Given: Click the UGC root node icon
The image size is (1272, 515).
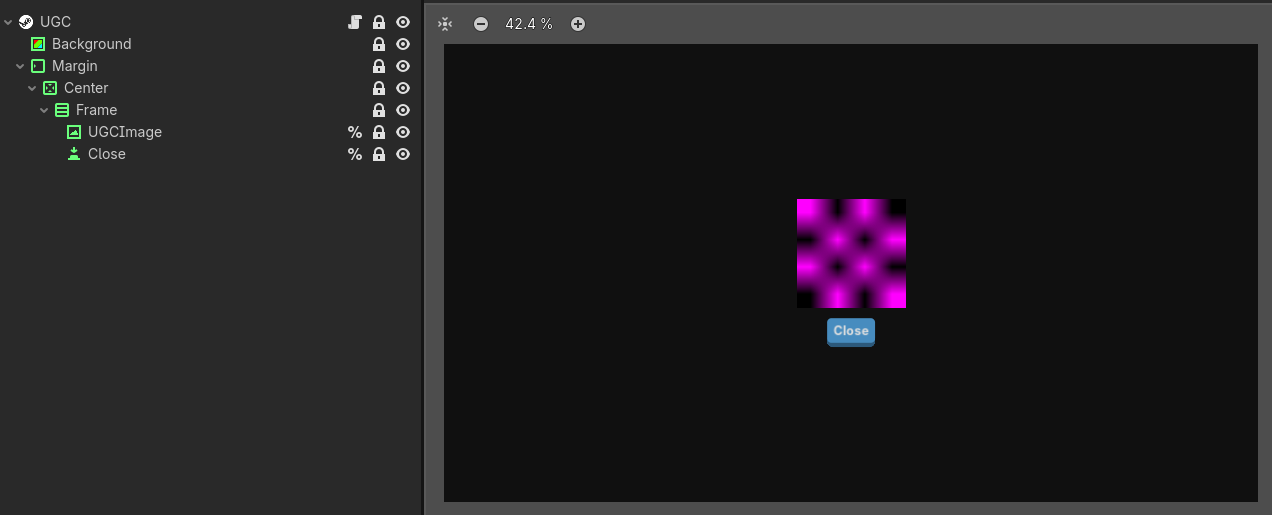Looking at the screenshot, I should pos(26,22).
